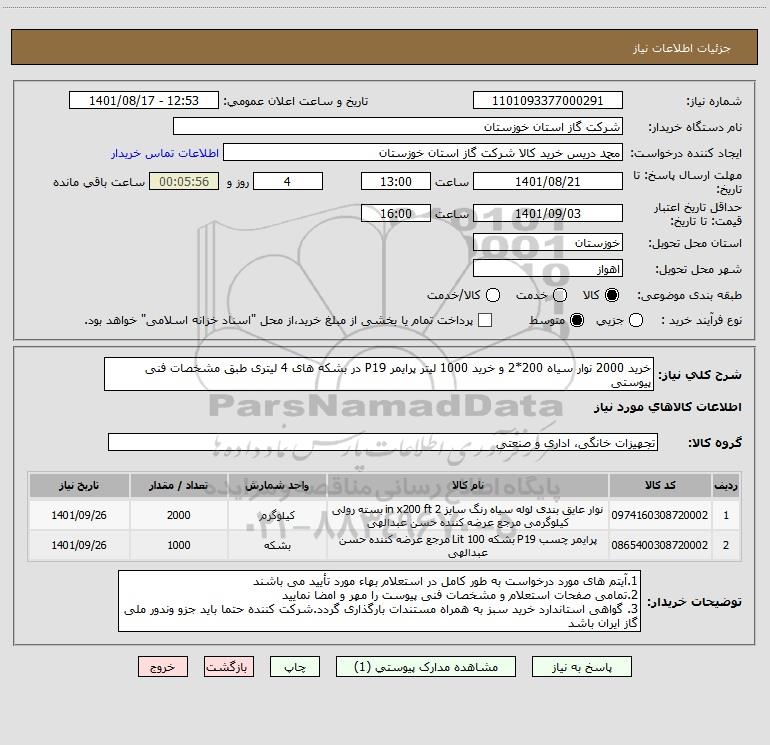770x745 pixels.
Task: Click the جزئیات اطلاعات نیاز page header
Action: click(682, 48)
